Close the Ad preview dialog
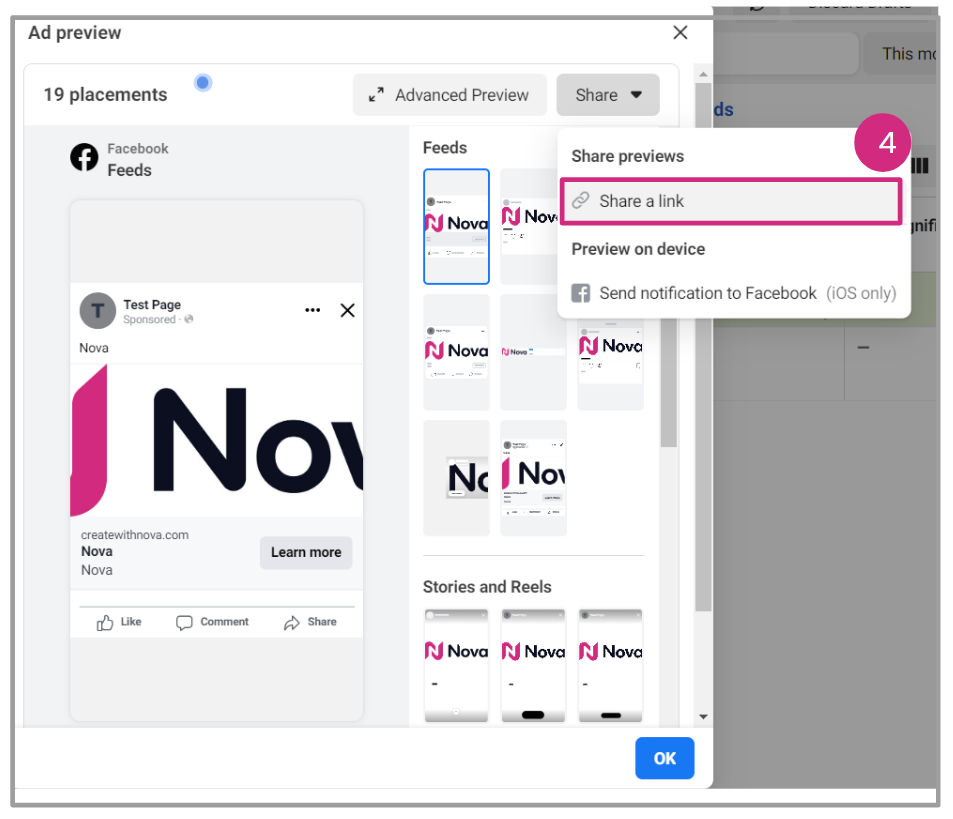Viewport: 953px width, 819px height. (x=680, y=33)
